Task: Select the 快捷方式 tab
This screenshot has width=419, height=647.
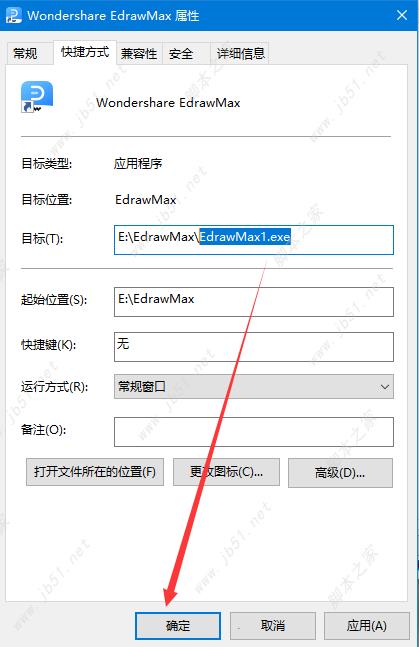Action: pos(85,52)
